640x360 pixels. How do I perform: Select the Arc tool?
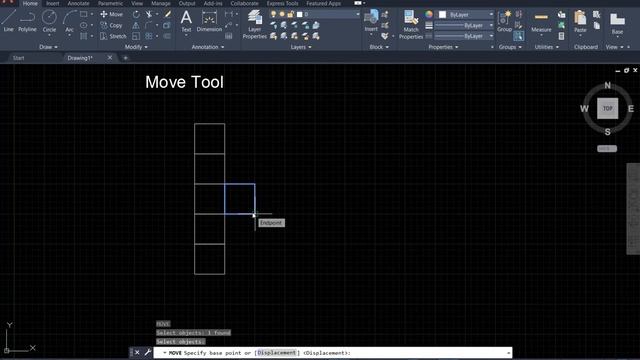click(70, 21)
